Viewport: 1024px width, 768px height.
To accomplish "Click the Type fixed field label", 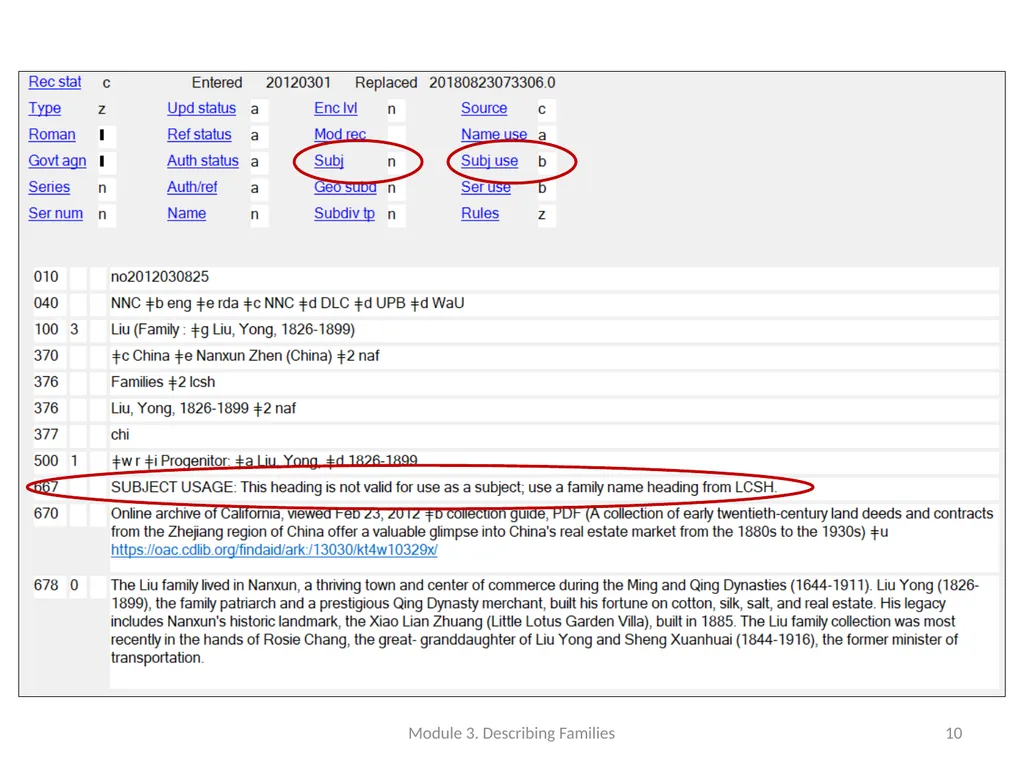I will [x=44, y=108].
